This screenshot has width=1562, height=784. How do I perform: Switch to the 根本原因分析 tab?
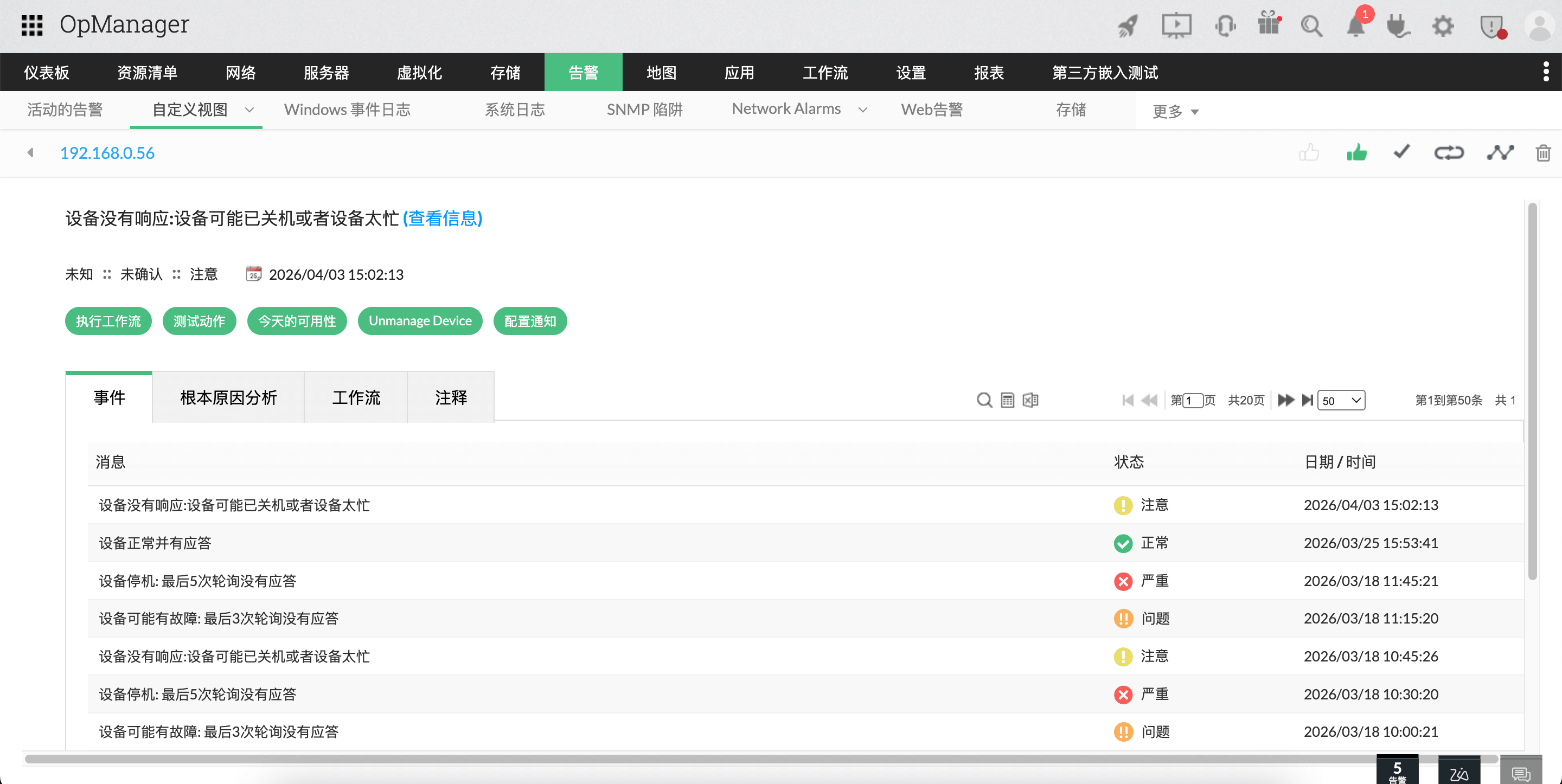pyautogui.click(x=228, y=398)
